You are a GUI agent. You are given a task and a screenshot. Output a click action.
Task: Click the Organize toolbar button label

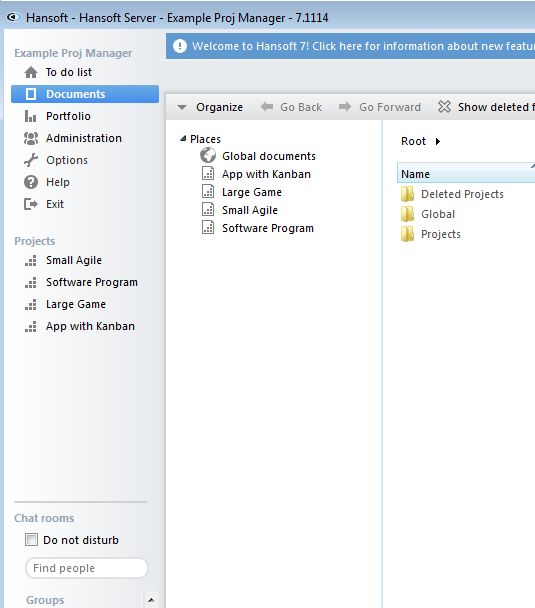point(219,107)
